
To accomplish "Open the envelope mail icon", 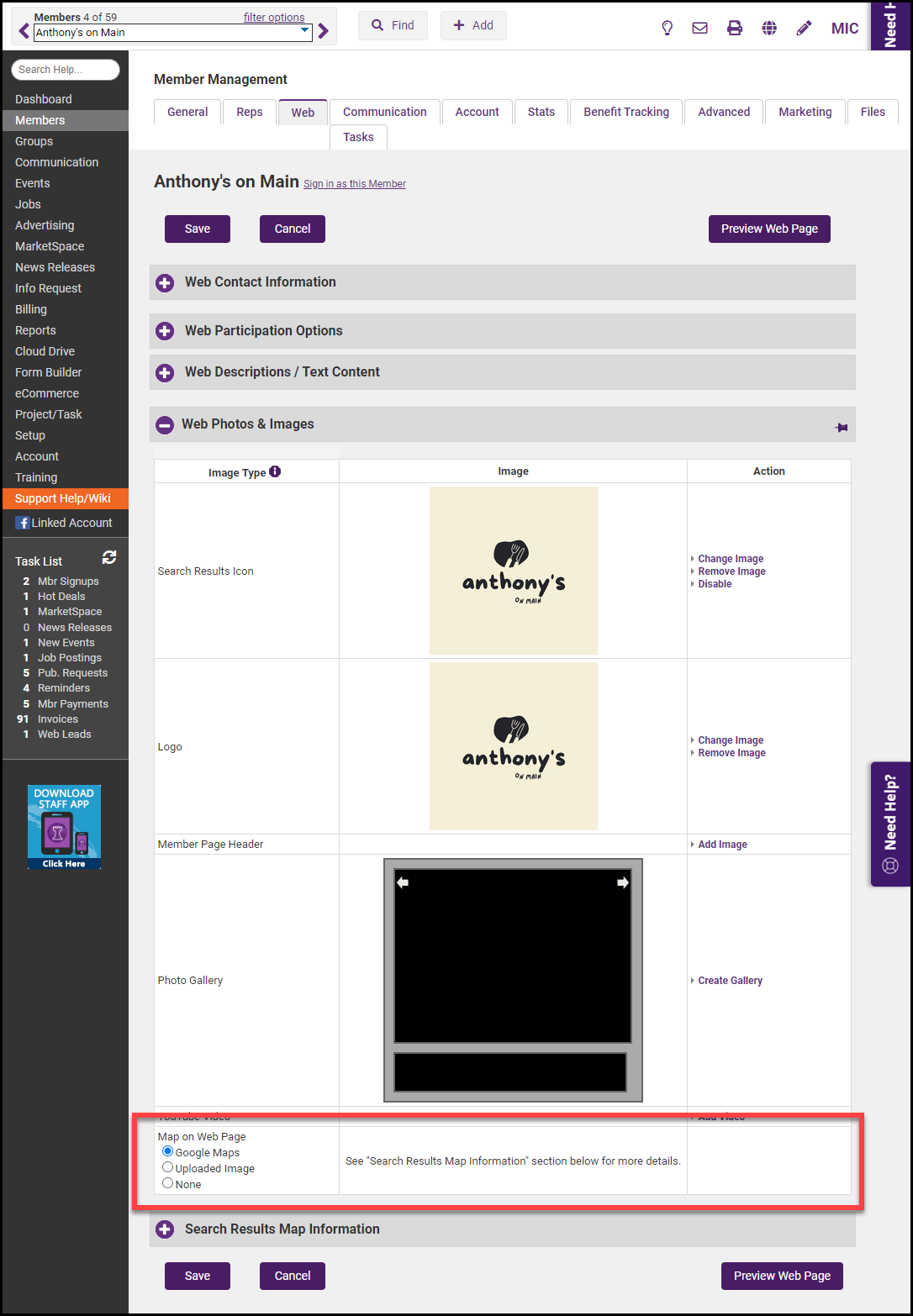I will [x=699, y=28].
